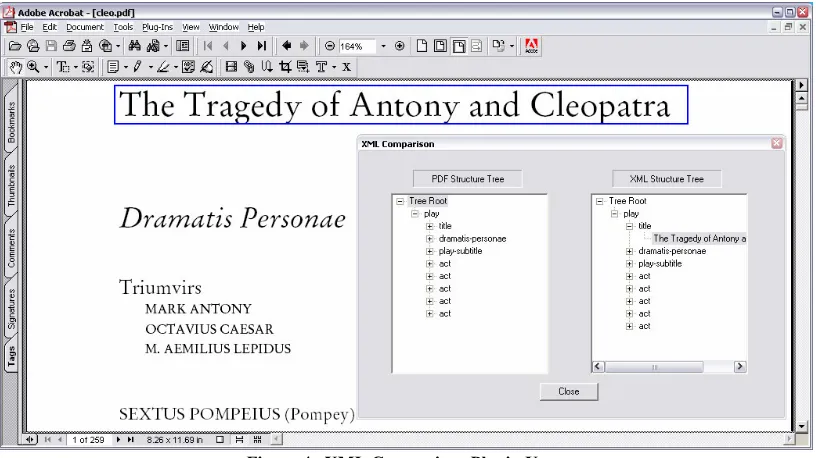Select the TouchUp Text T tool
This screenshot has width=816, height=458.
click(x=321, y=67)
